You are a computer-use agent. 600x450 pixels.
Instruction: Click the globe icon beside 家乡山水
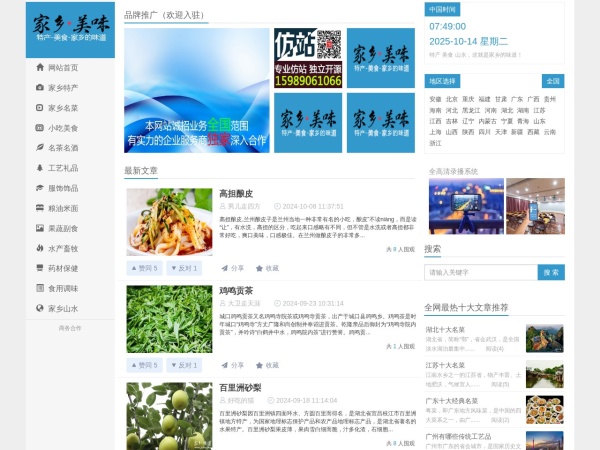pos(40,308)
